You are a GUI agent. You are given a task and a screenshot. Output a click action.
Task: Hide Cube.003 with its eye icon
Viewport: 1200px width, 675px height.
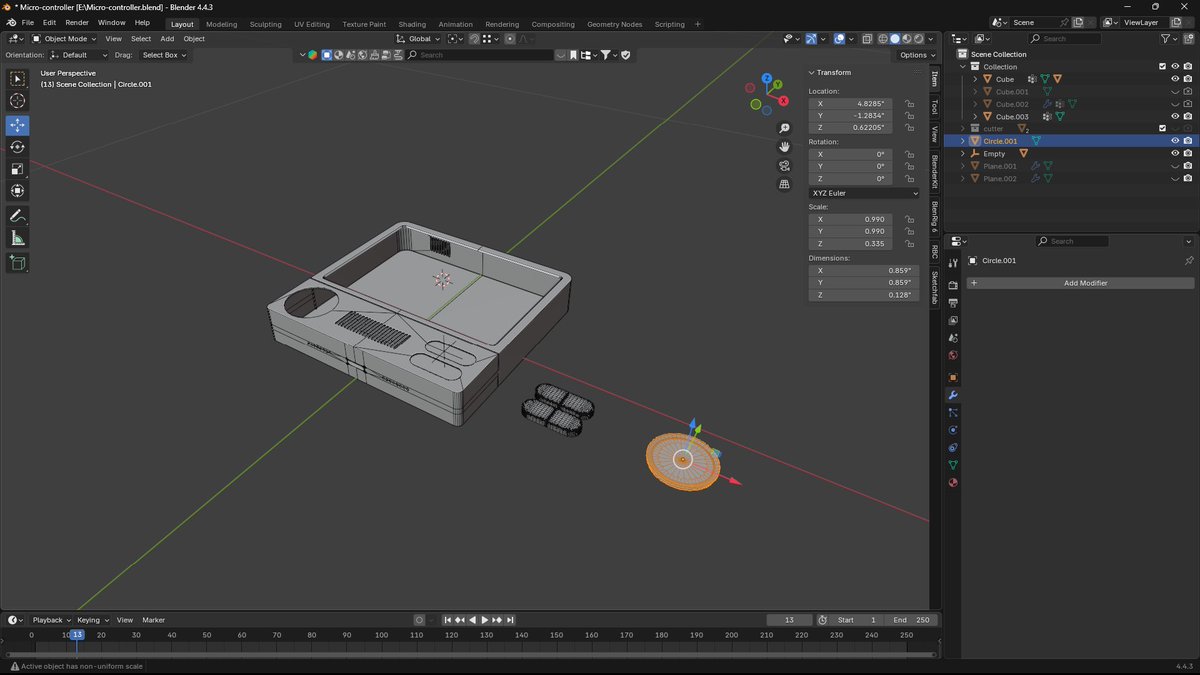[1175, 117]
